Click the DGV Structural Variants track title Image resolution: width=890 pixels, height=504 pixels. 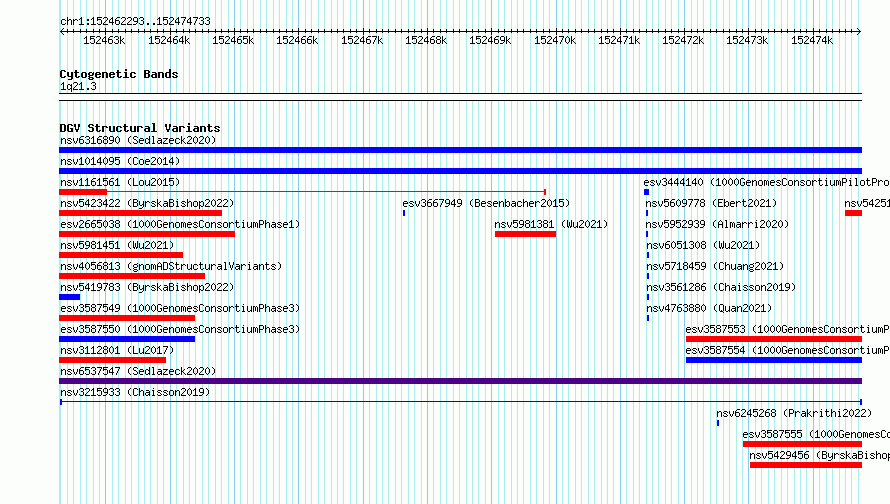pyautogui.click(x=140, y=128)
